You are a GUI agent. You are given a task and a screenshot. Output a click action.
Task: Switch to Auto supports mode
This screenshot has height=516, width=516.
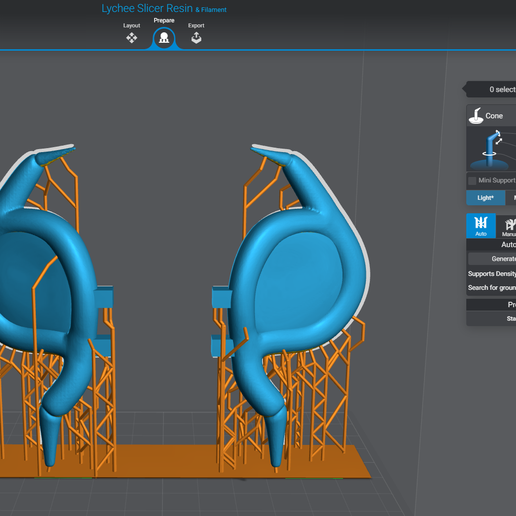(x=481, y=226)
